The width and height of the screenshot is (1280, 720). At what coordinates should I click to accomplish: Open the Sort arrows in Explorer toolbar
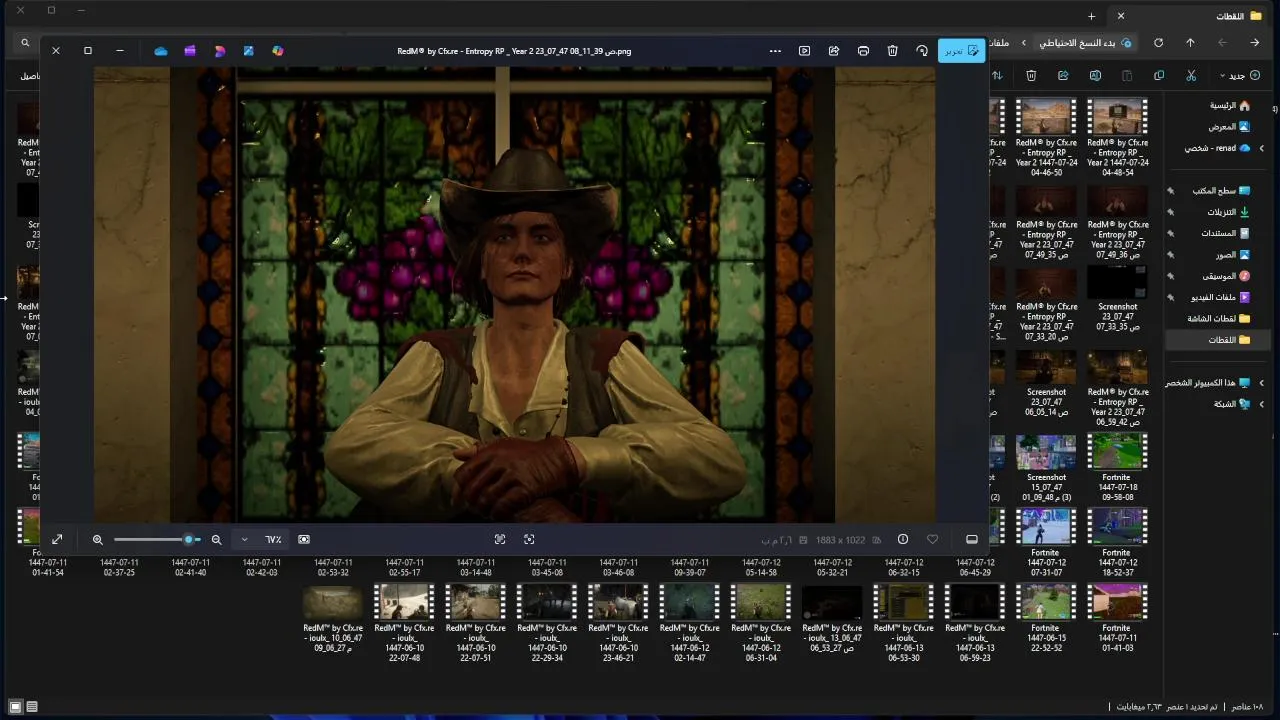coord(997,75)
